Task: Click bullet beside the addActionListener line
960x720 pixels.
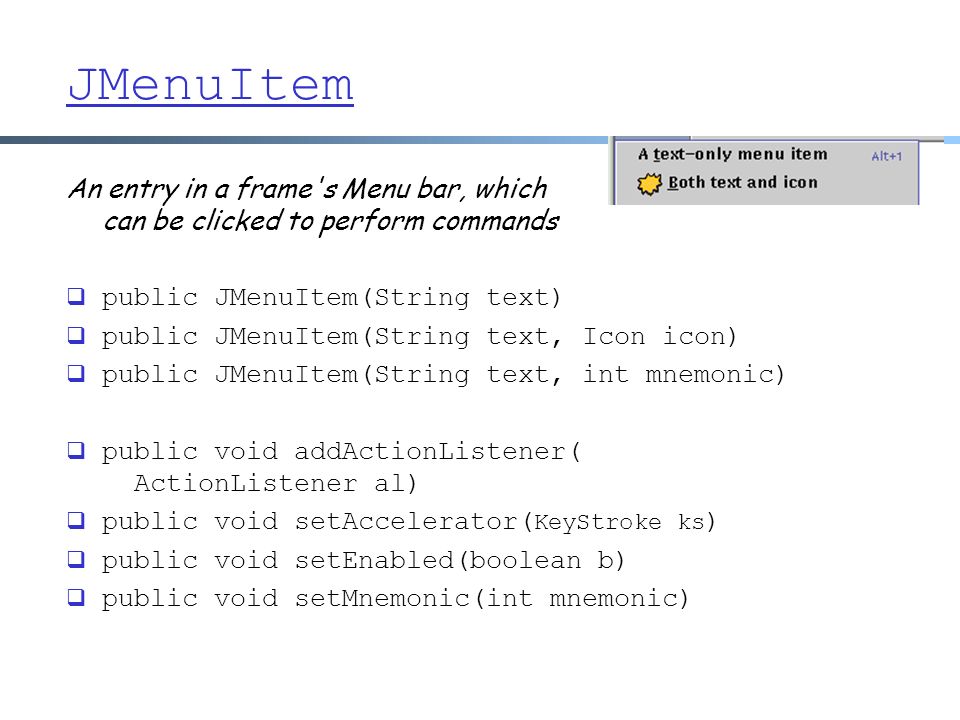Action: [76, 450]
